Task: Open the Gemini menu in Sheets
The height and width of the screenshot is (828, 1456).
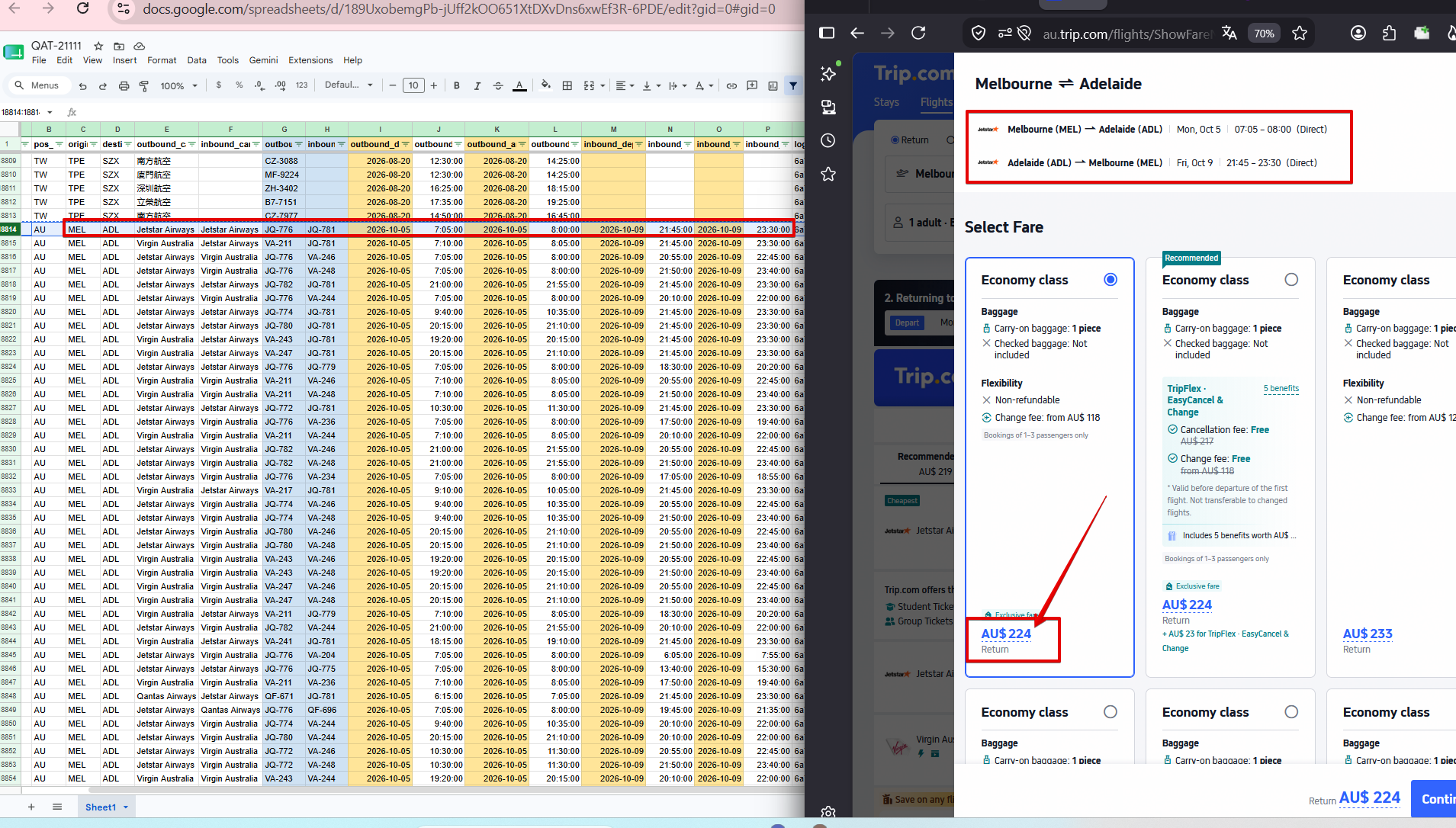Action: (x=263, y=60)
